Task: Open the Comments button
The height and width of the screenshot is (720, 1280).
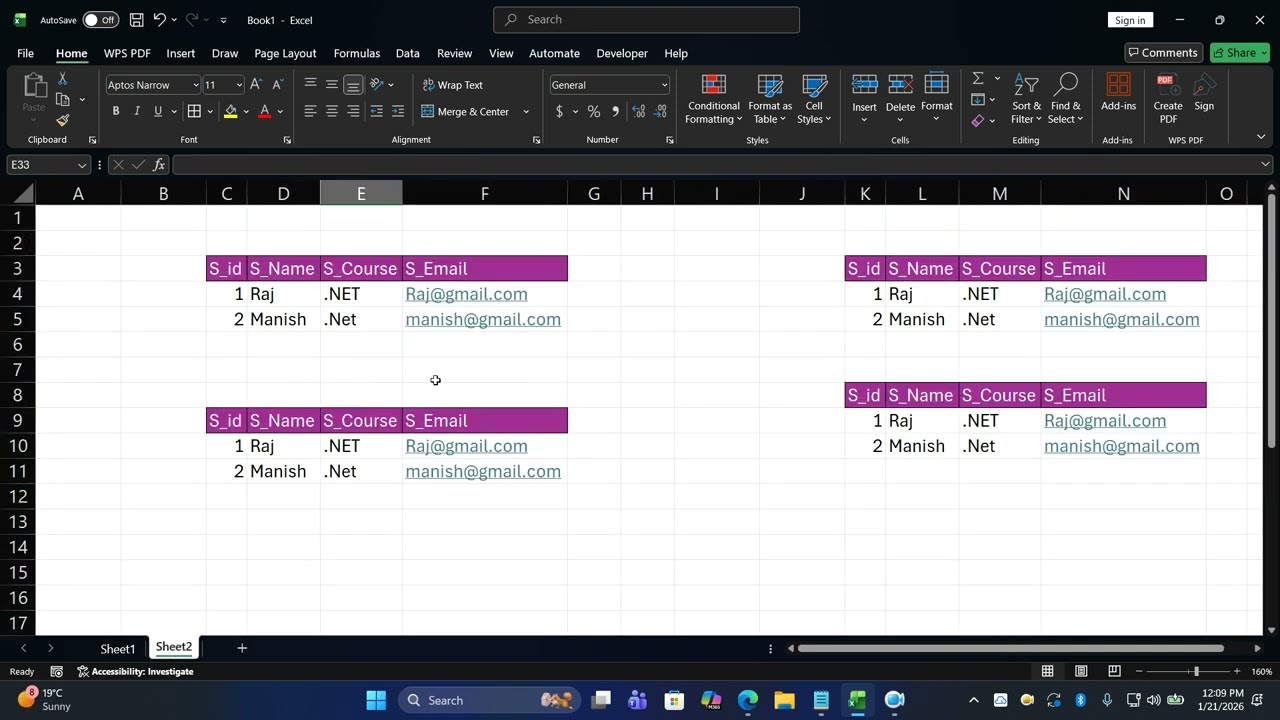Action: point(1163,53)
